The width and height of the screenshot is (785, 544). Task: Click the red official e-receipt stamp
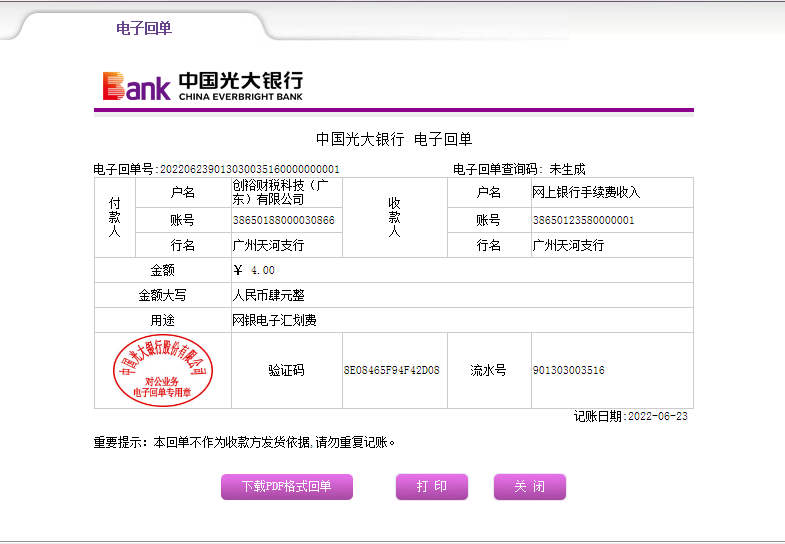tap(162, 370)
